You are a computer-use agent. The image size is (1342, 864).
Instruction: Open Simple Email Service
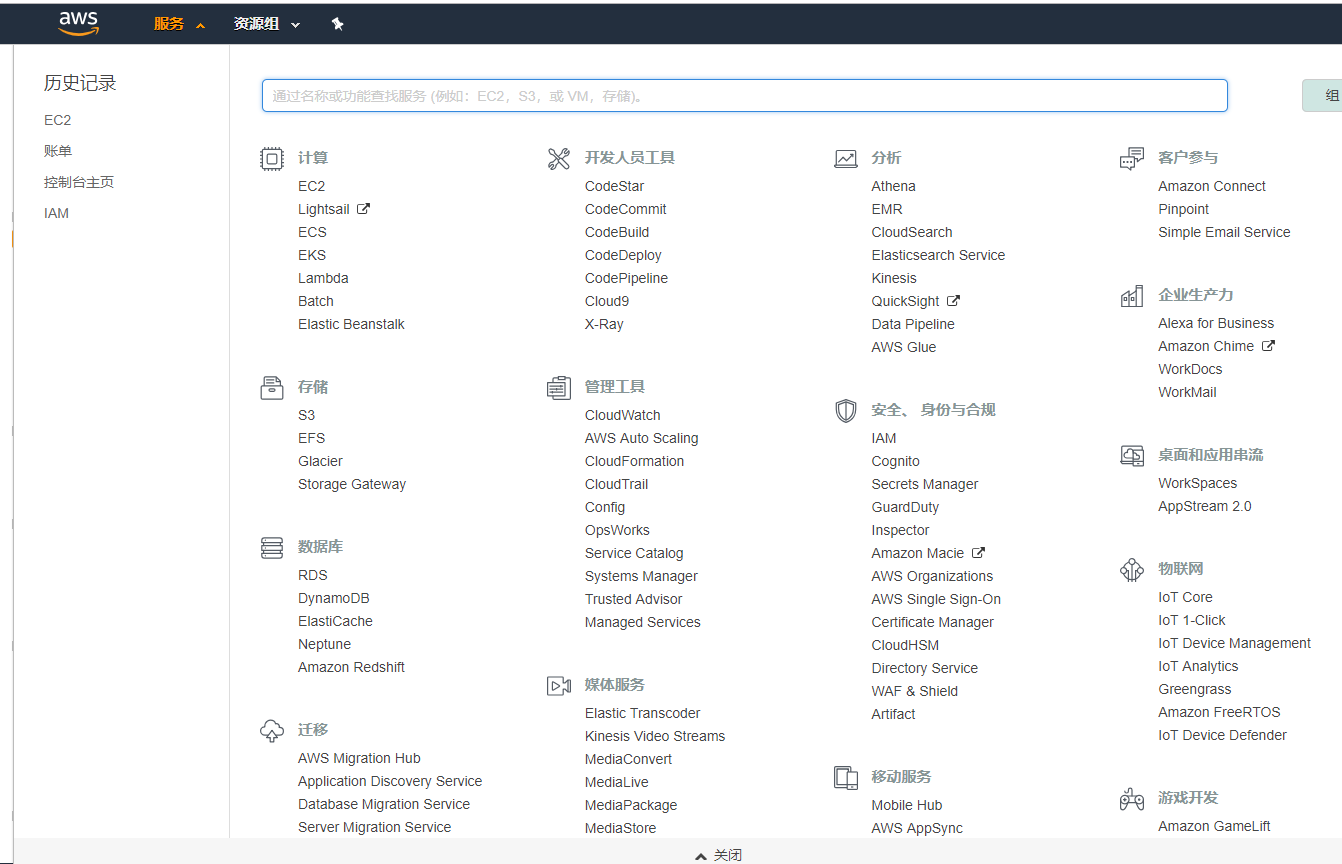click(x=1224, y=232)
